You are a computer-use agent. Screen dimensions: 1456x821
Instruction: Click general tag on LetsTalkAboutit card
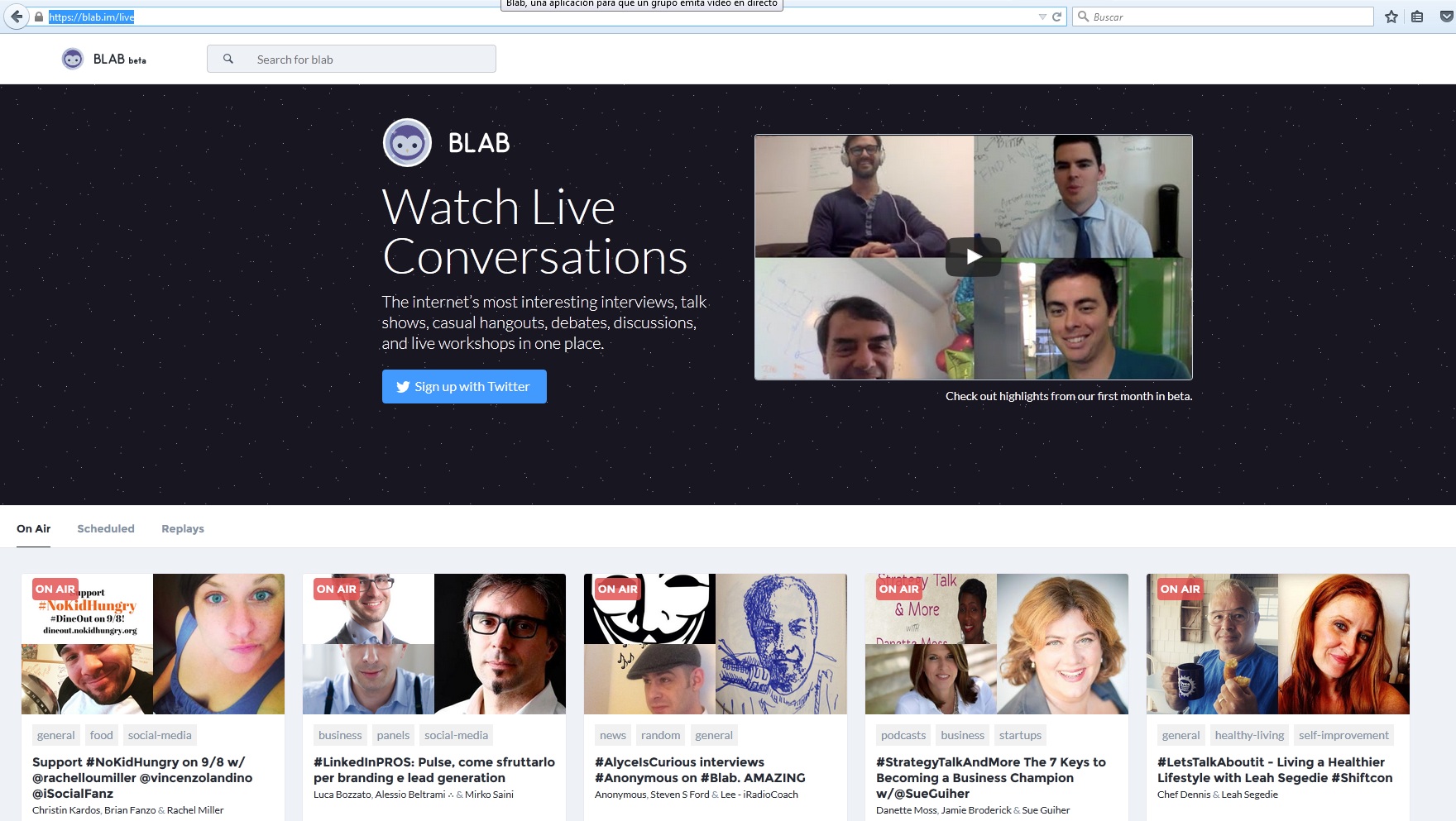click(1181, 735)
